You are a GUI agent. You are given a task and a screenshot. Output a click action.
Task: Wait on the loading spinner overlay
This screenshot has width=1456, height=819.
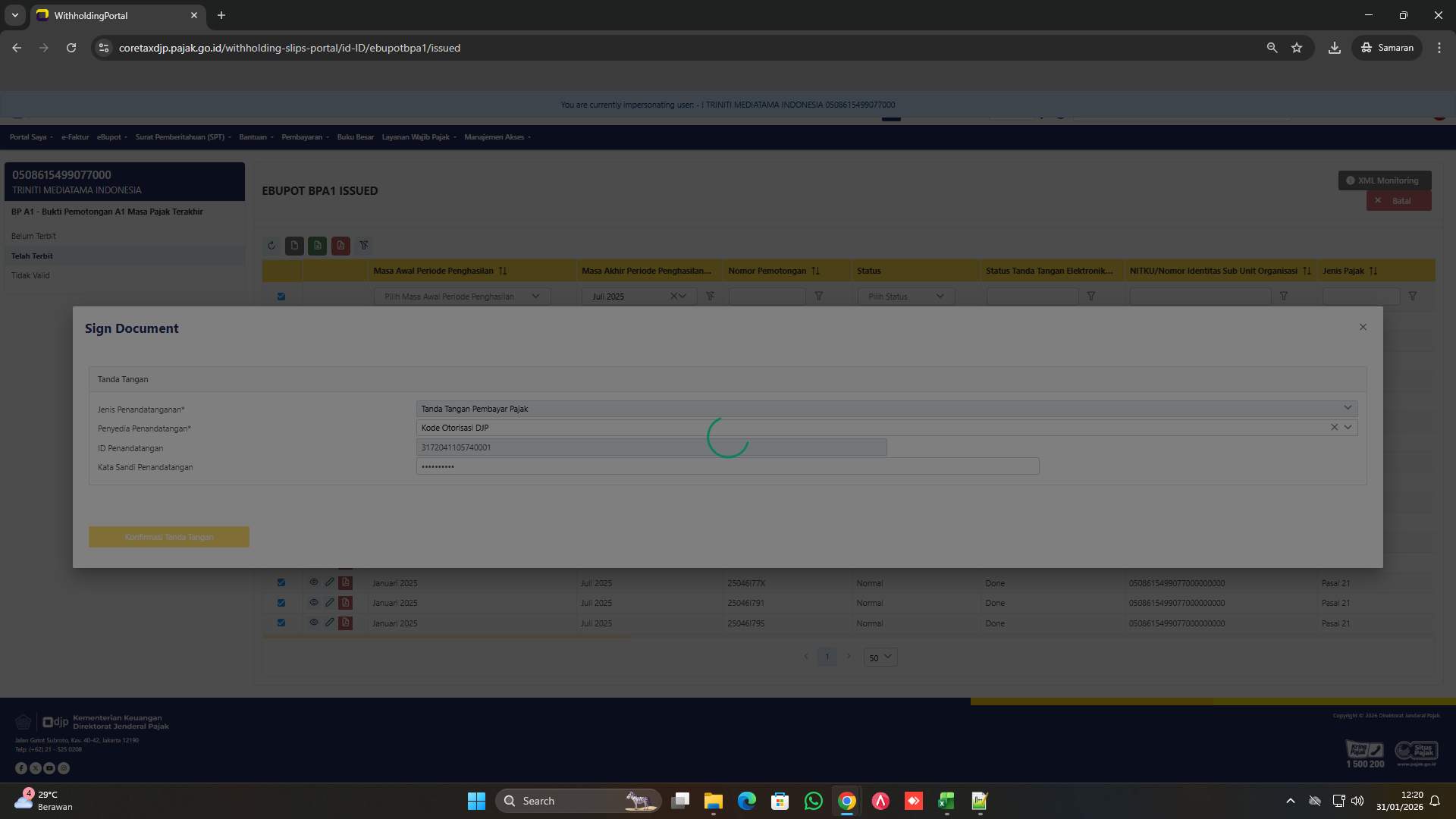(x=728, y=438)
